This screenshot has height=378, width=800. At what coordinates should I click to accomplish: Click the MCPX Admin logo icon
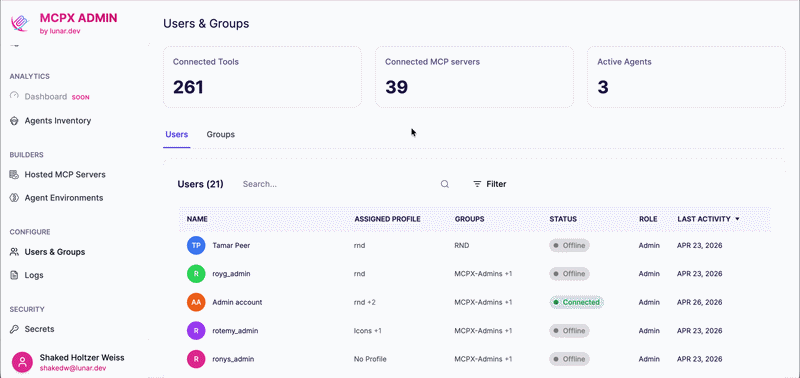[x=20, y=23]
